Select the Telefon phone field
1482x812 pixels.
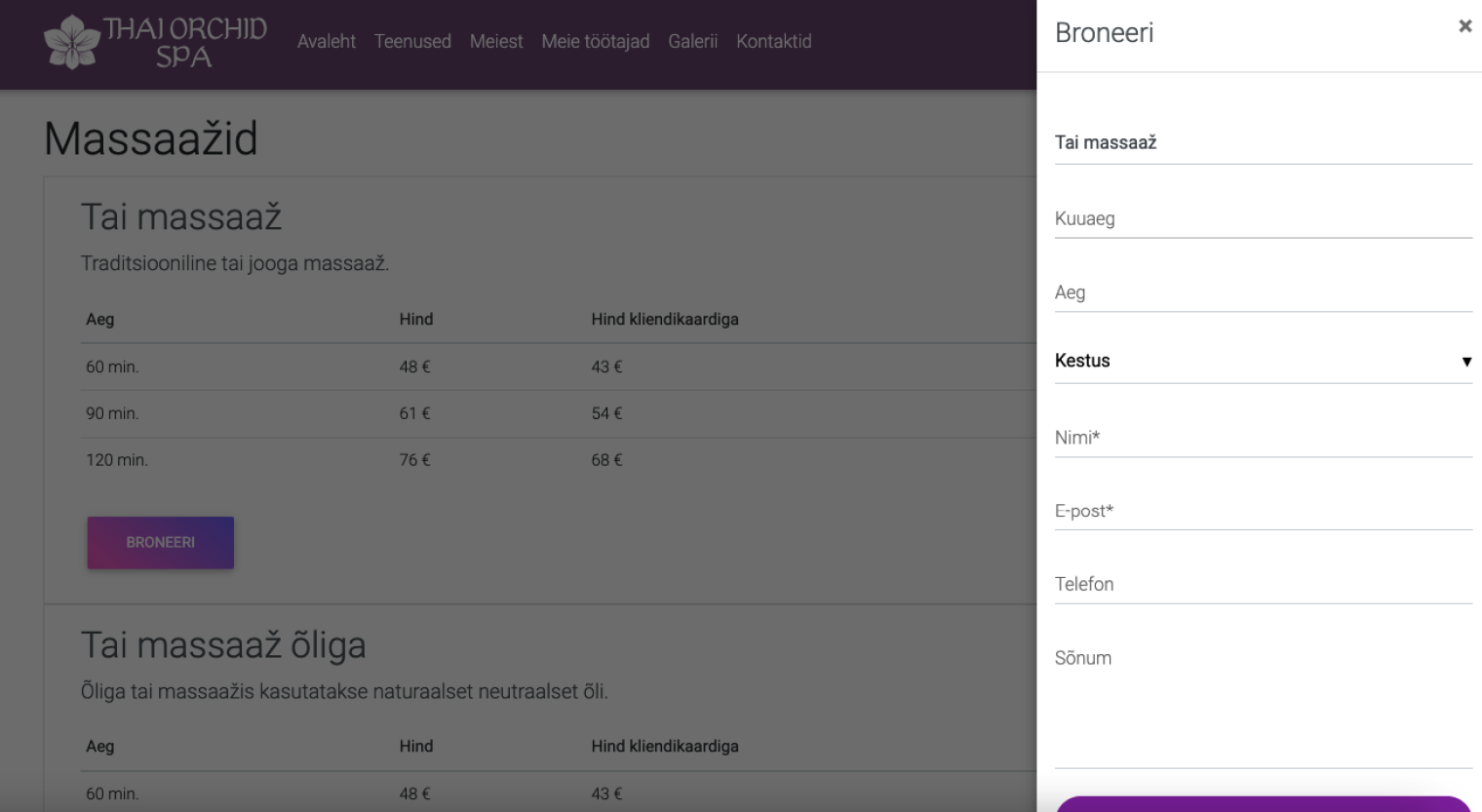[1263, 584]
